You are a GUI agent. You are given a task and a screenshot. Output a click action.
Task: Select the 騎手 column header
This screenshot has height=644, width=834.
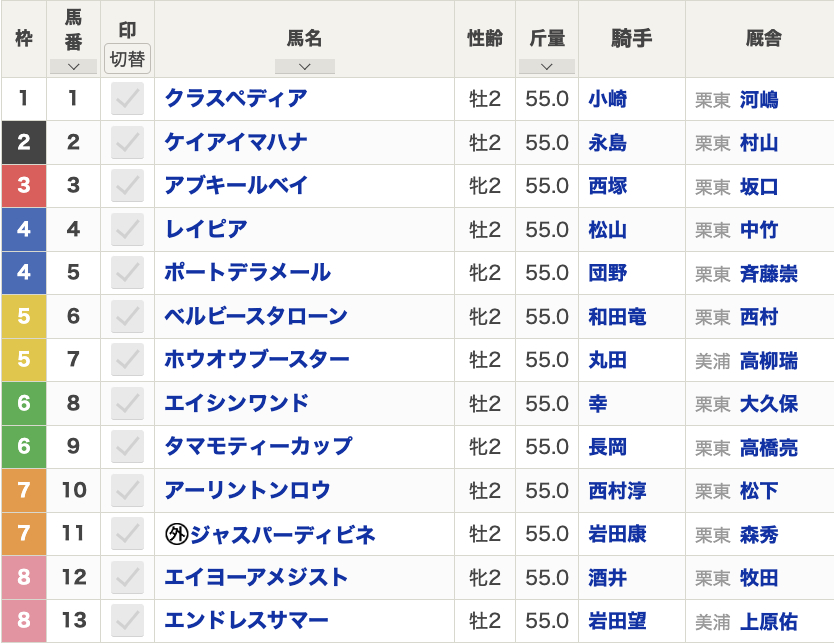(631, 38)
